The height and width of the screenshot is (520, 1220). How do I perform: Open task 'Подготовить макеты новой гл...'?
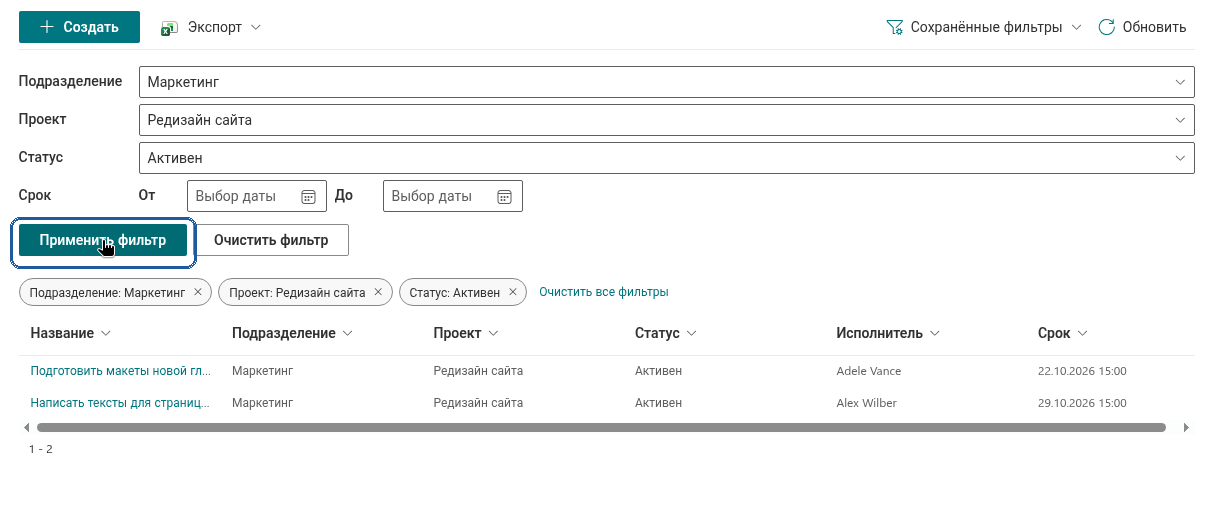(120, 371)
